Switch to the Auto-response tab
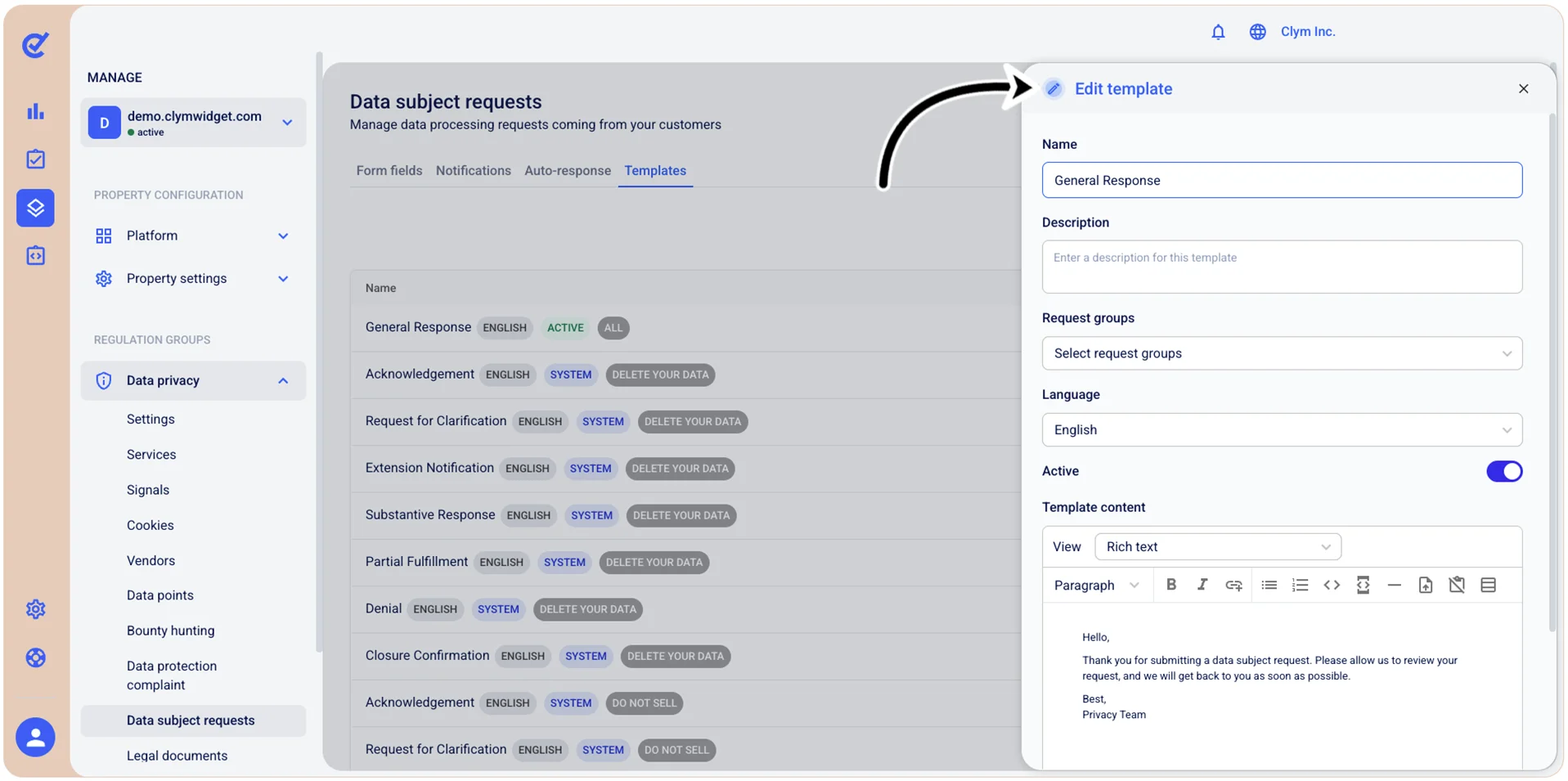Image resolution: width=1568 pixels, height=781 pixels. point(568,170)
